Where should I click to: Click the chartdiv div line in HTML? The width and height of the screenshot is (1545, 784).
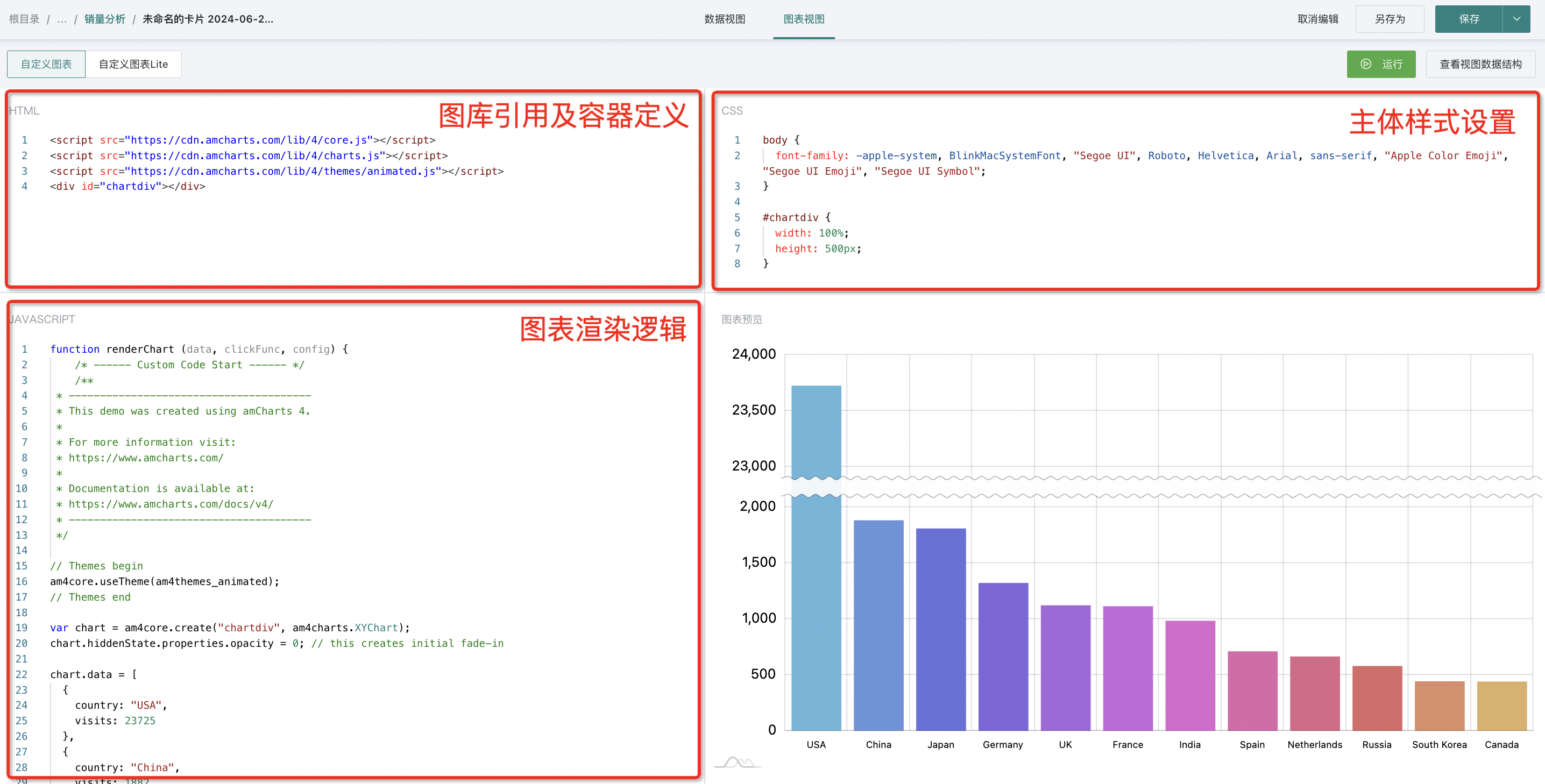(x=127, y=187)
